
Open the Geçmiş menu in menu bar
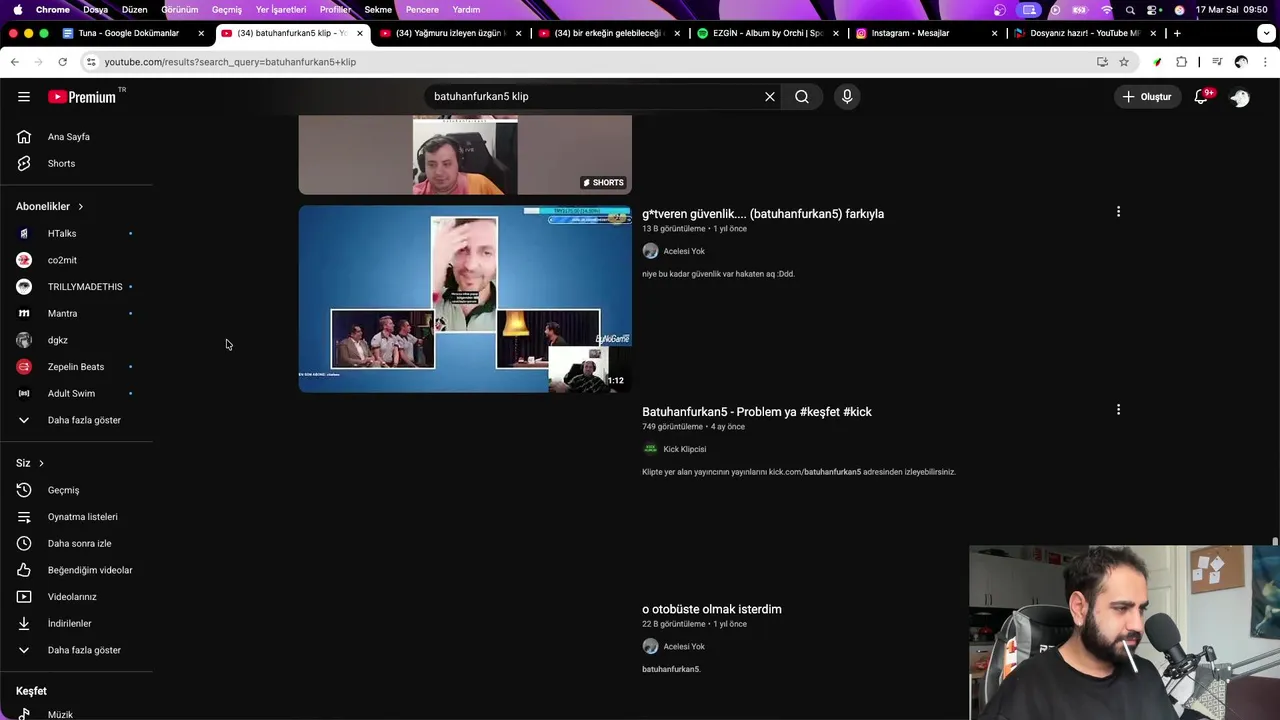click(x=227, y=10)
